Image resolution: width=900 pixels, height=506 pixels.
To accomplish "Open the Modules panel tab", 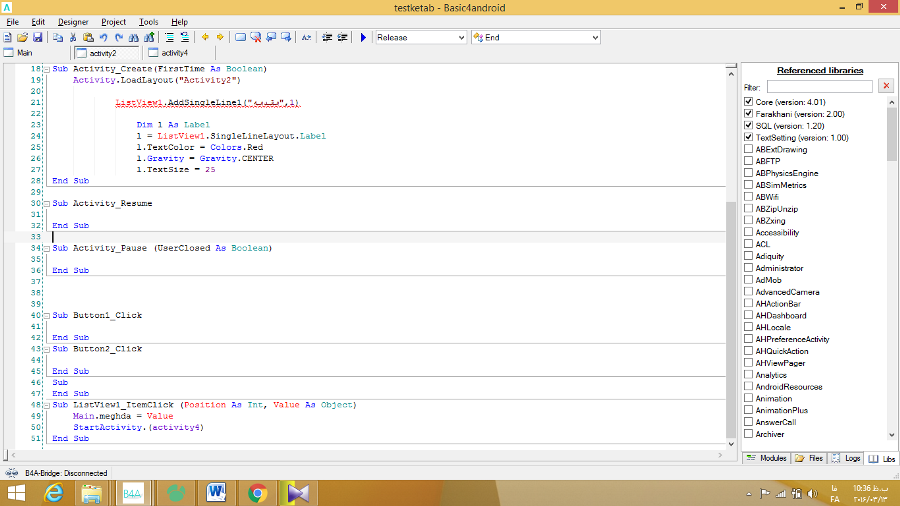I will tap(767, 458).
